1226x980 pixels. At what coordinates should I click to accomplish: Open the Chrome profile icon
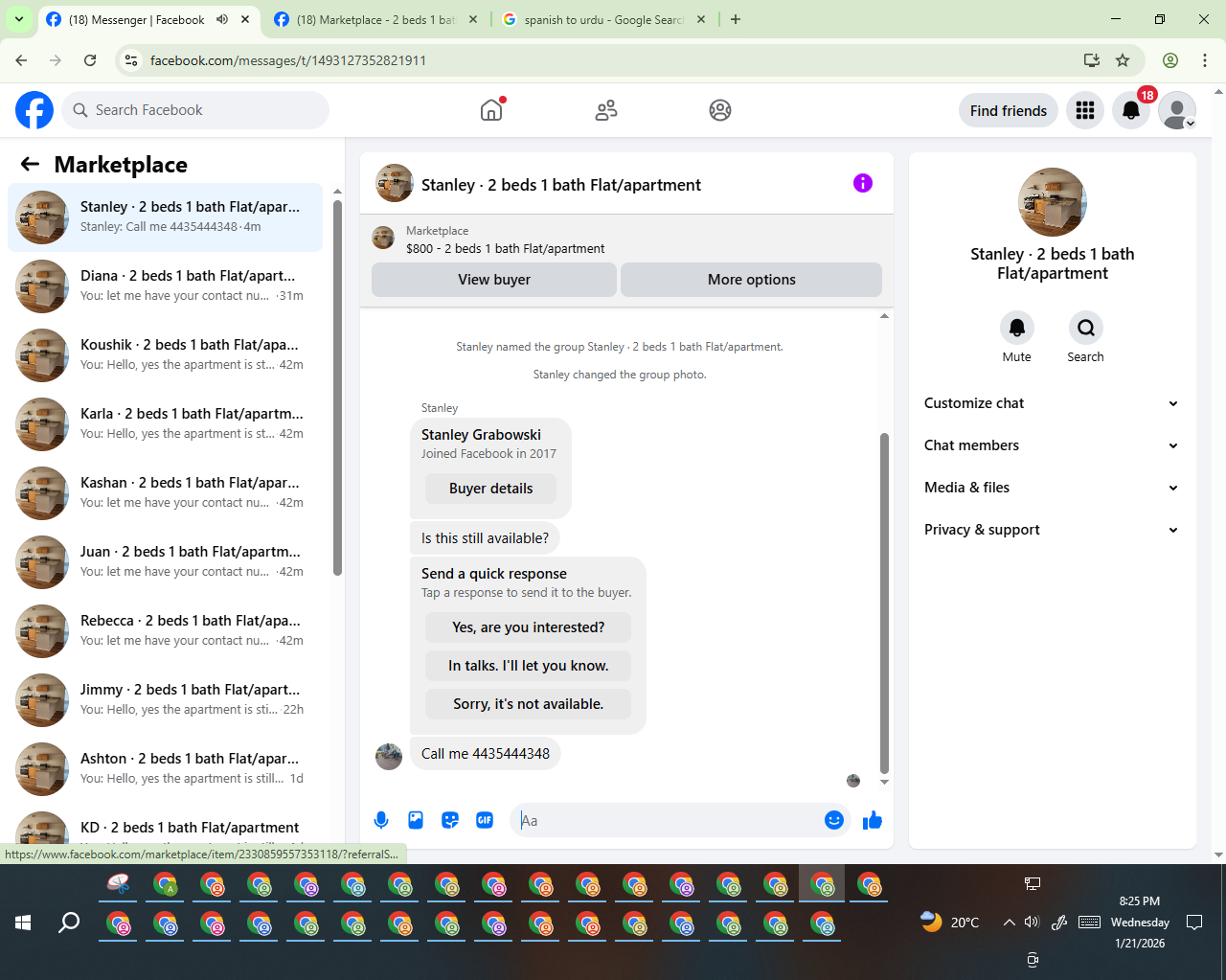point(1170,60)
